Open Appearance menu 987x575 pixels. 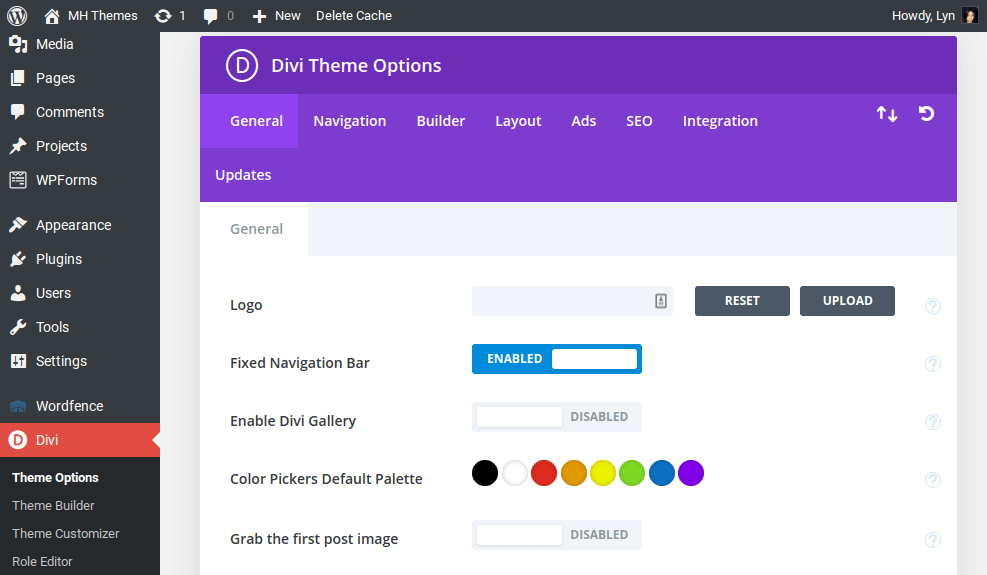(80, 225)
